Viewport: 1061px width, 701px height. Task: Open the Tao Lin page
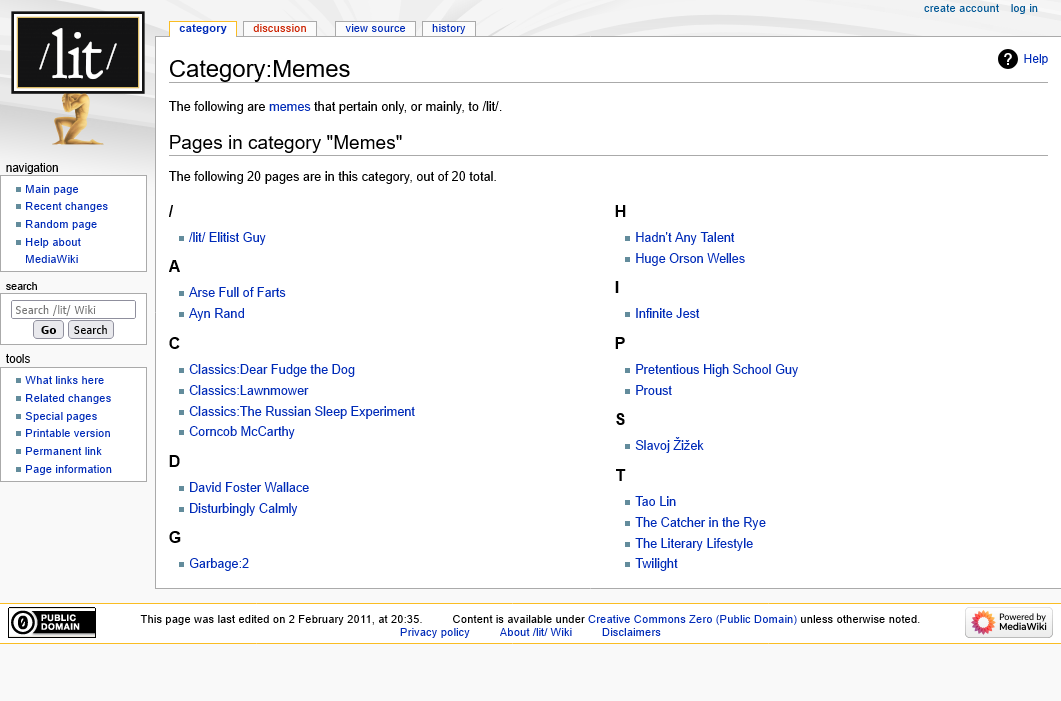pos(655,501)
